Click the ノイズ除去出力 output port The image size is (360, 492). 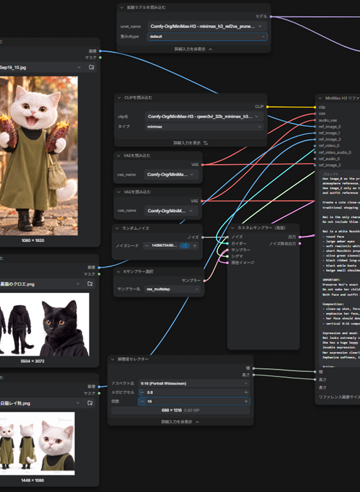click(x=300, y=244)
